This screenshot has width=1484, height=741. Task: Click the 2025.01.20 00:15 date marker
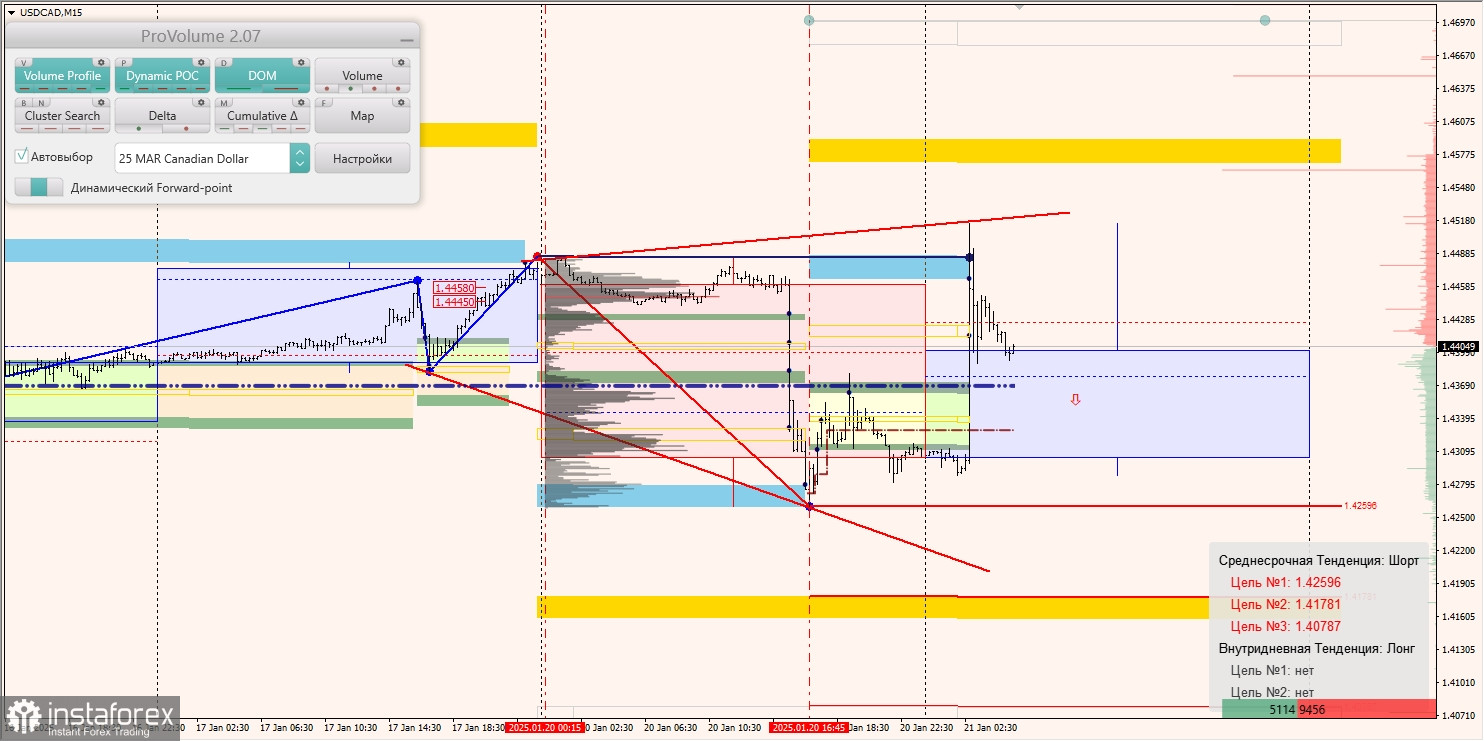tap(544, 728)
